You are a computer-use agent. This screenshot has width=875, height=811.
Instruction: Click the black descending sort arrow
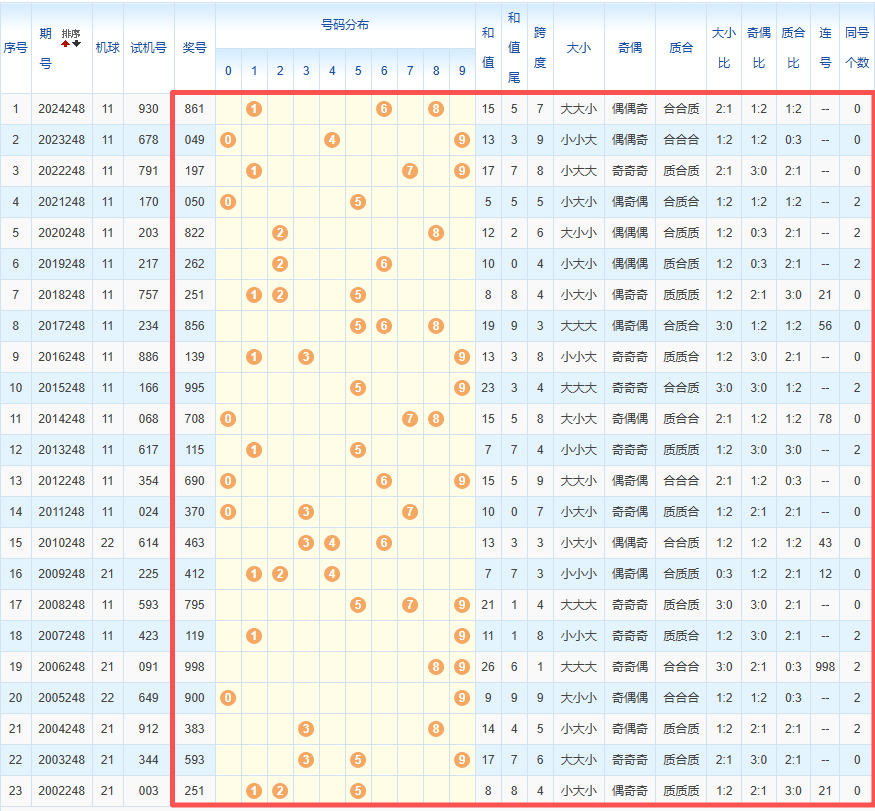coord(76,45)
